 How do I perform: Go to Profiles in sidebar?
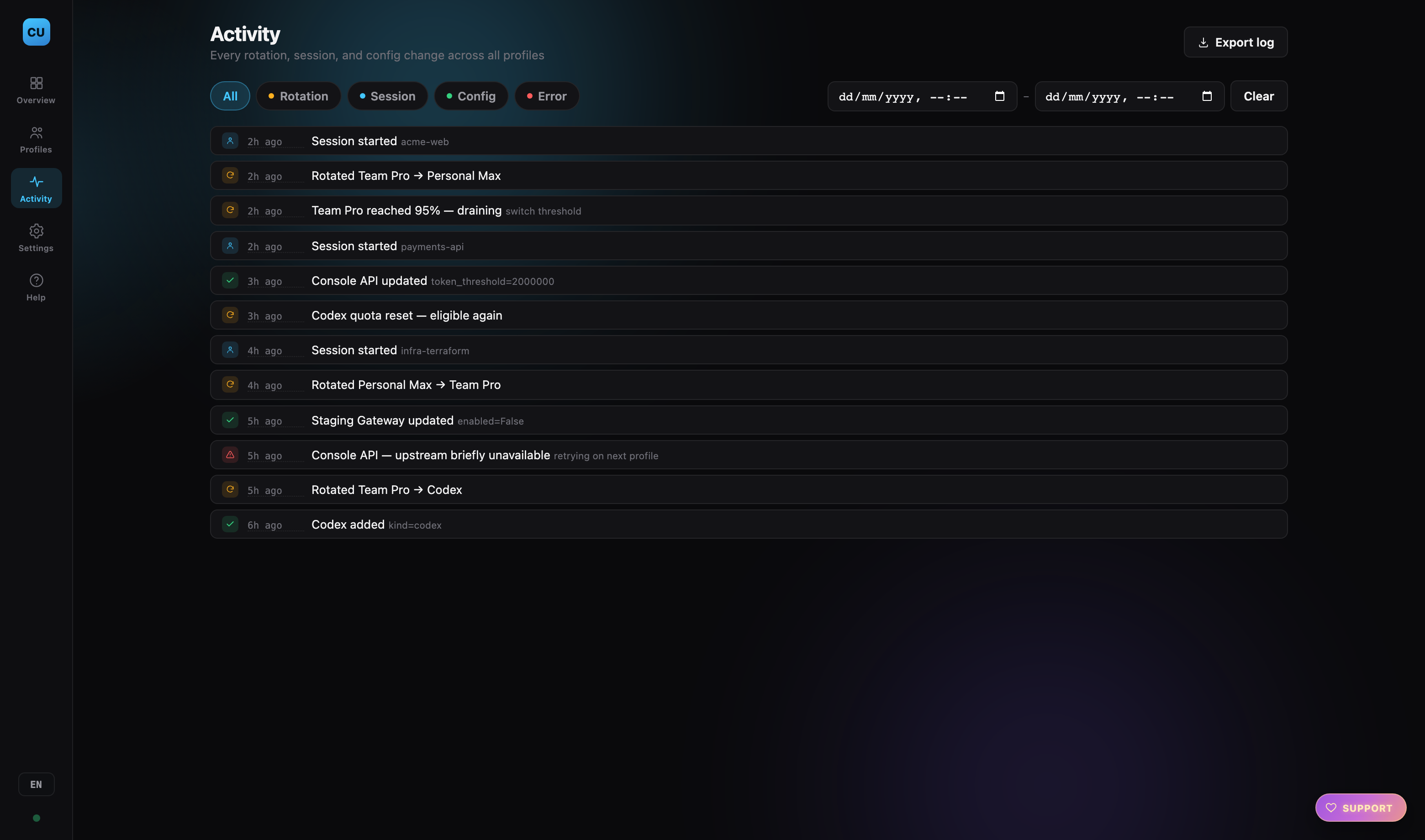[36, 140]
